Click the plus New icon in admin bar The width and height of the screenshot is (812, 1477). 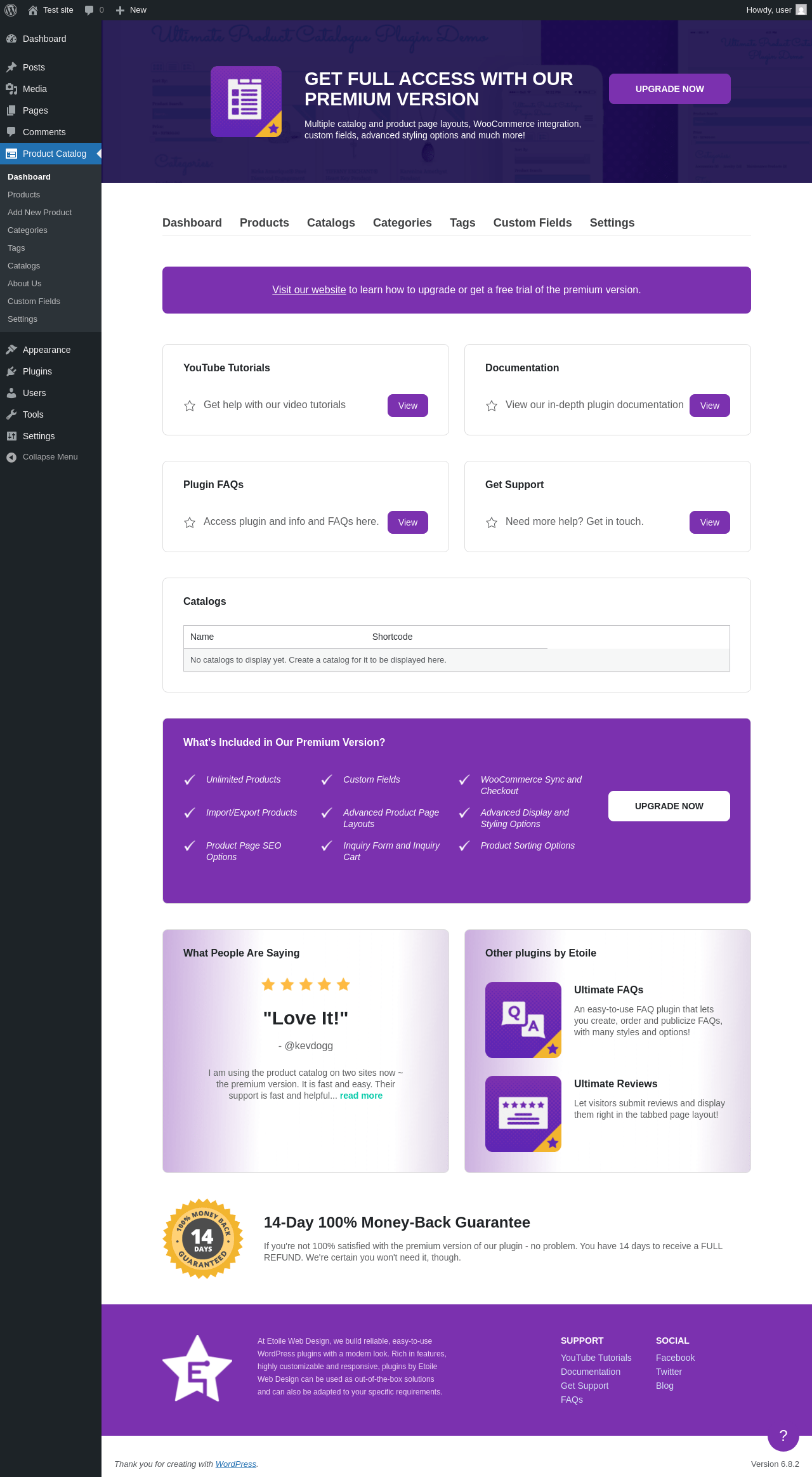[120, 10]
